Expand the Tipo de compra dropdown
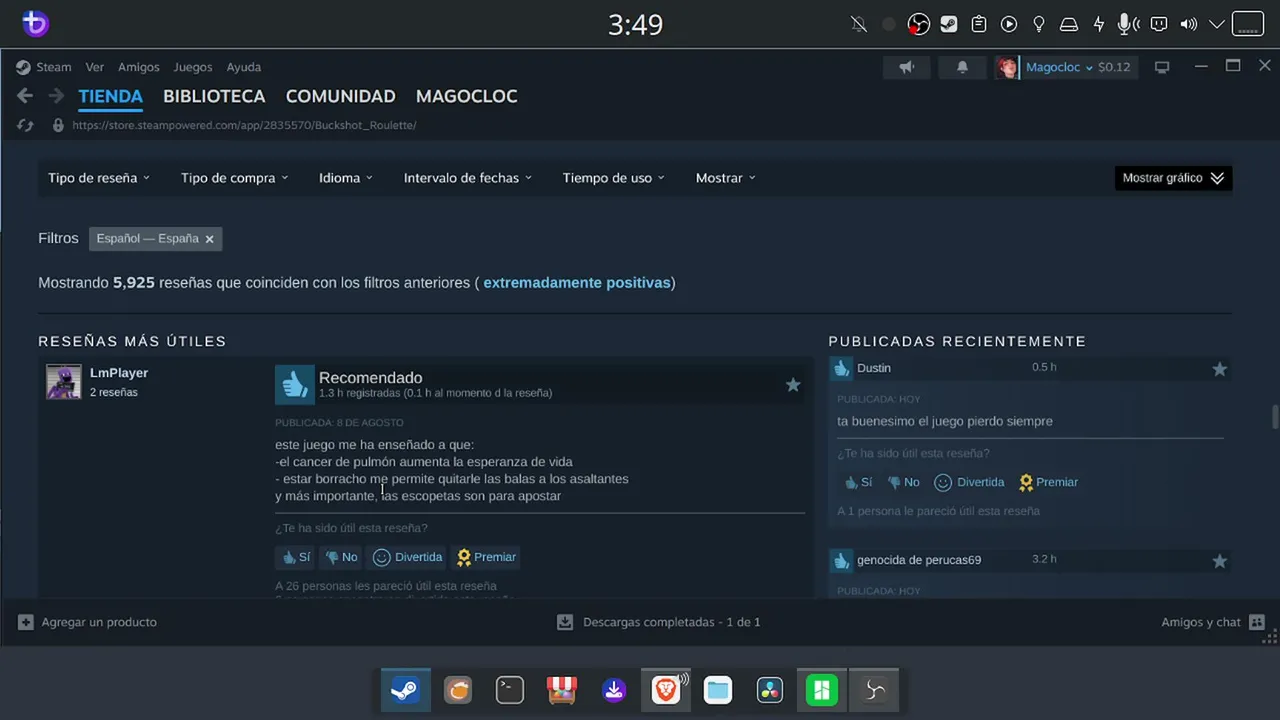 pyautogui.click(x=234, y=178)
